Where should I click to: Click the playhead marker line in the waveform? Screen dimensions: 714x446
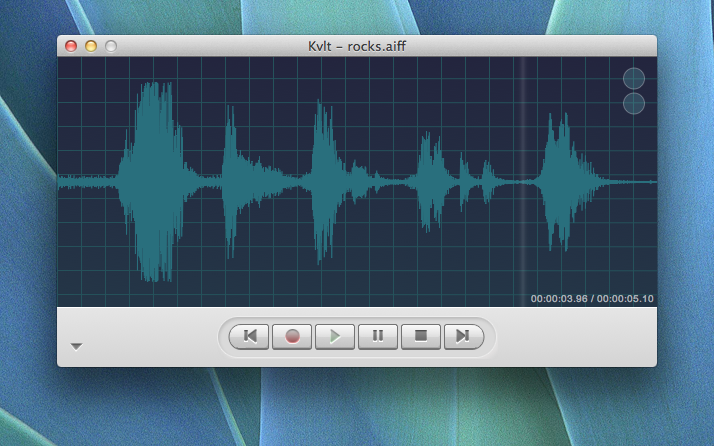(x=523, y=181)
